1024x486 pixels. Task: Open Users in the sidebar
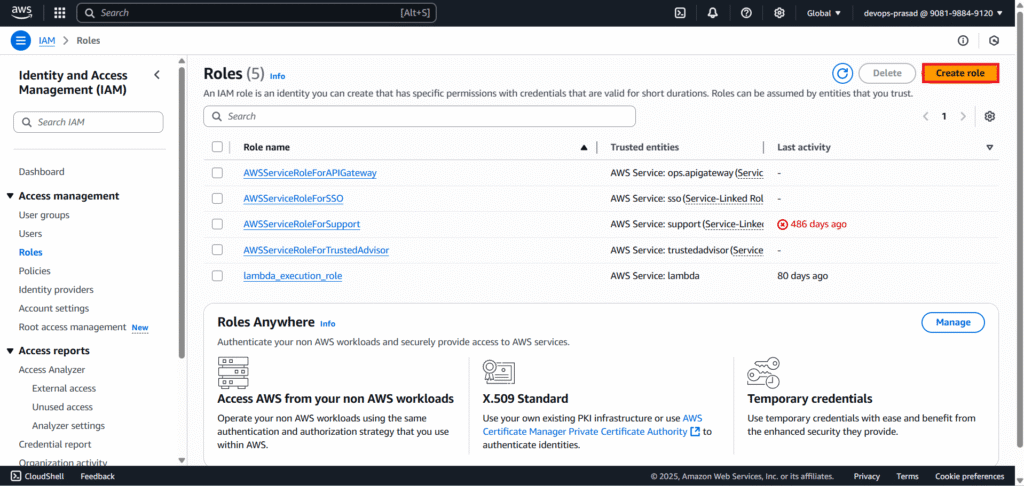pos(31,233)
